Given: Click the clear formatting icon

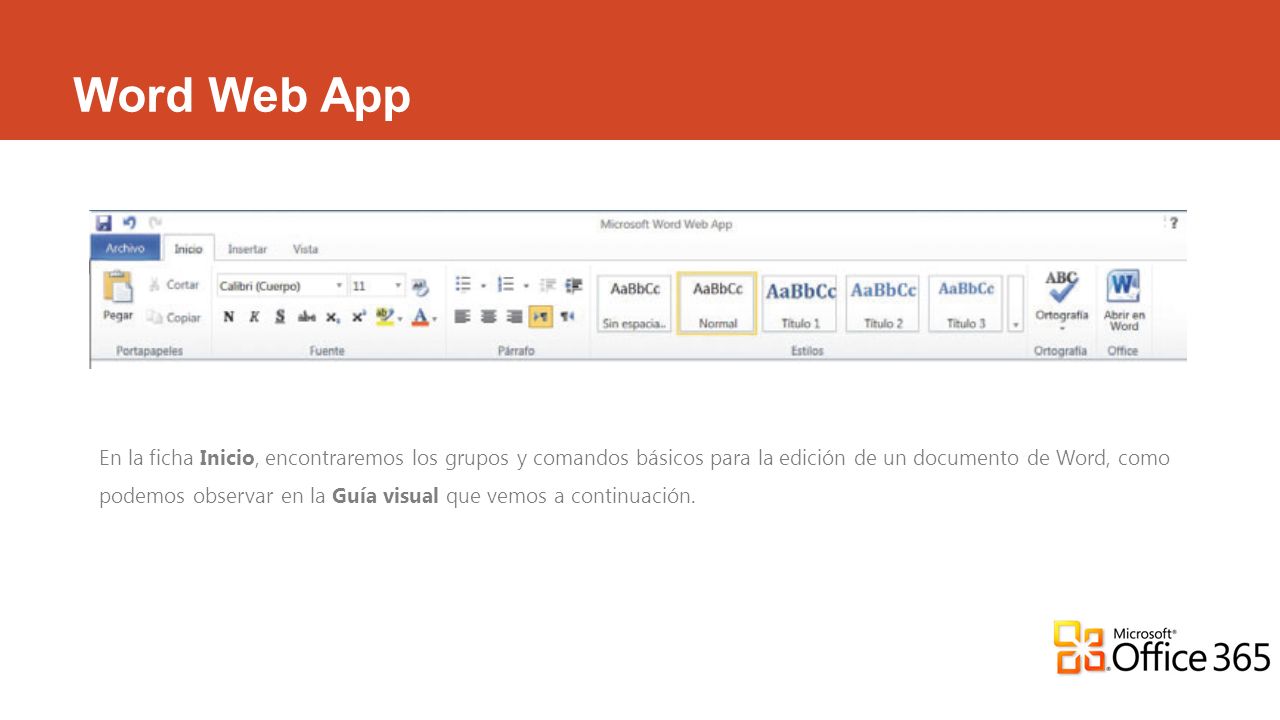Looking at the screenshot, I should (421, 286).
